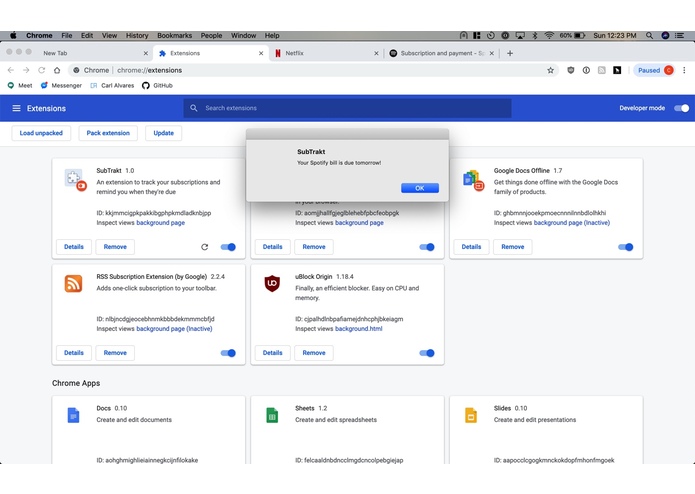Open uBlock Origin background.html link
This screenshot has width=695, height=494.
359,328
